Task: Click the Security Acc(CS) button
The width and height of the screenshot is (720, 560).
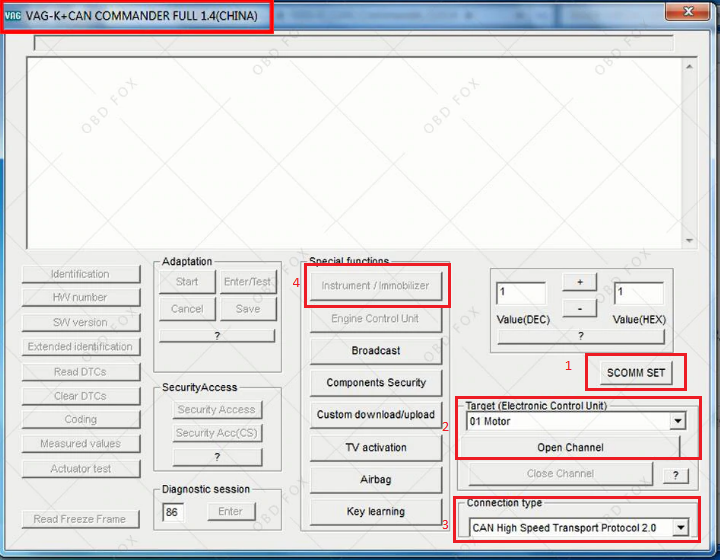Action: coord(217,433)
